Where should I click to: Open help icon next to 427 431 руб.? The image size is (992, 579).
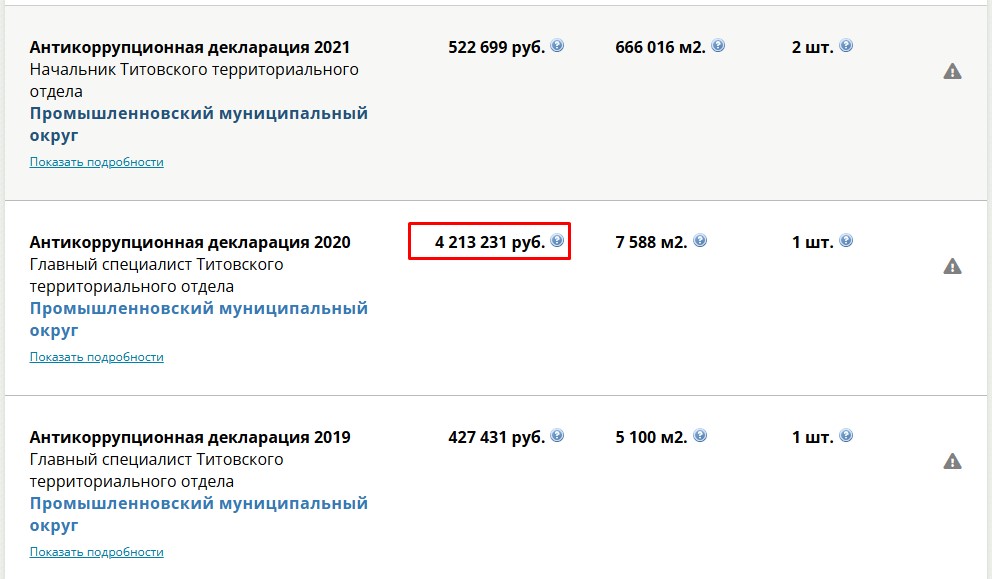click(x=557, y=435)
